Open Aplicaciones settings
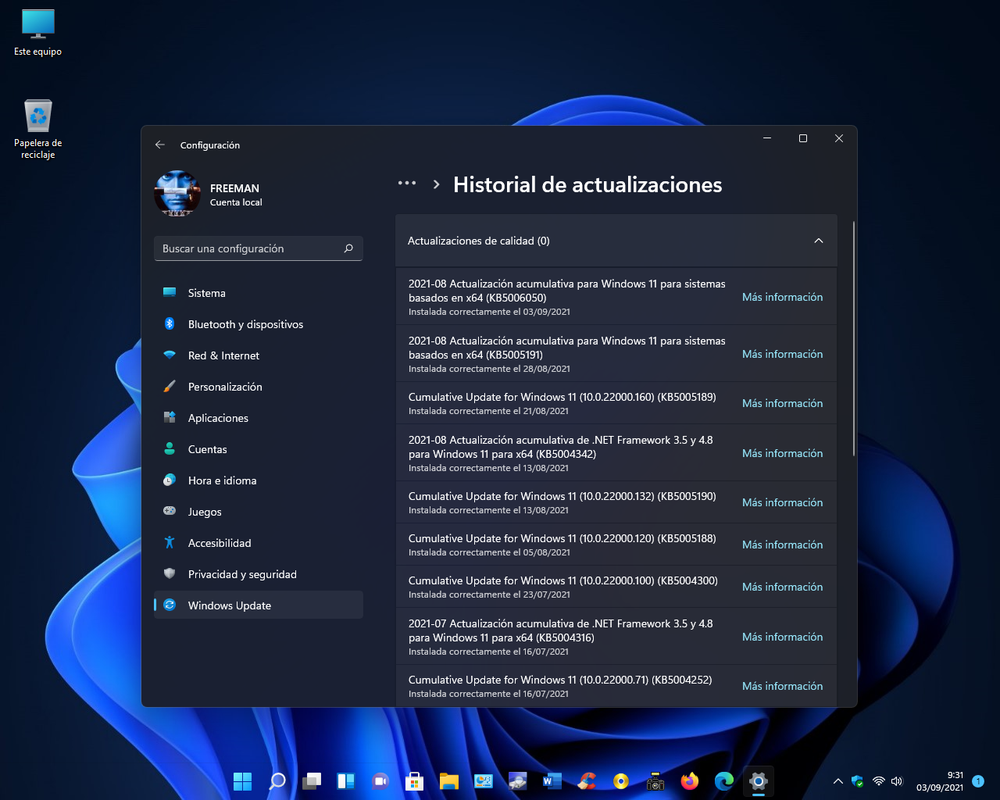The width and height of the screenshot is (1000, 800). (258, 418)
